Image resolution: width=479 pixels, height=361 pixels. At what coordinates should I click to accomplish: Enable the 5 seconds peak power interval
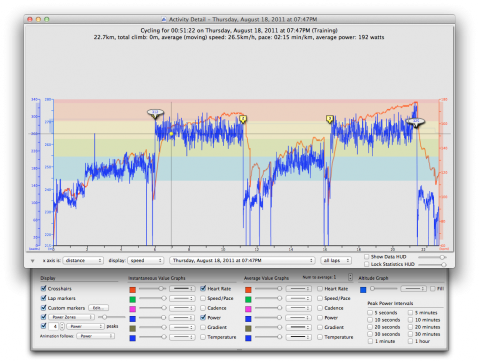pos(370,313)
